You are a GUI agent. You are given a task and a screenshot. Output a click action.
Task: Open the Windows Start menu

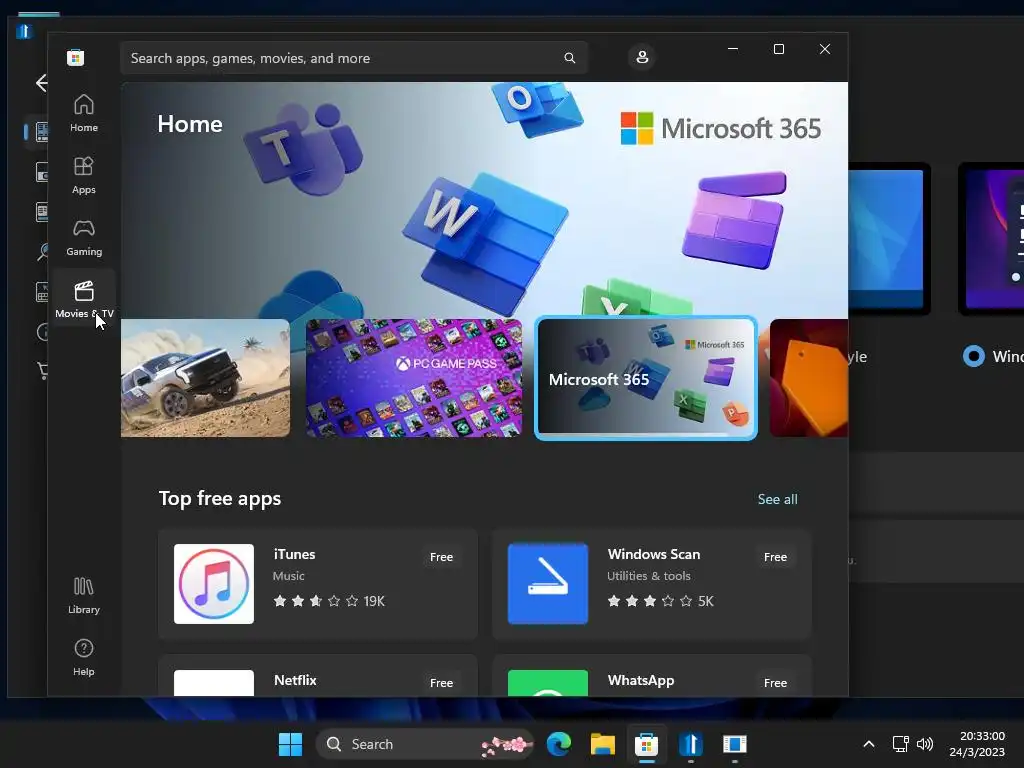pyautogui.click(x=290, y=744)
